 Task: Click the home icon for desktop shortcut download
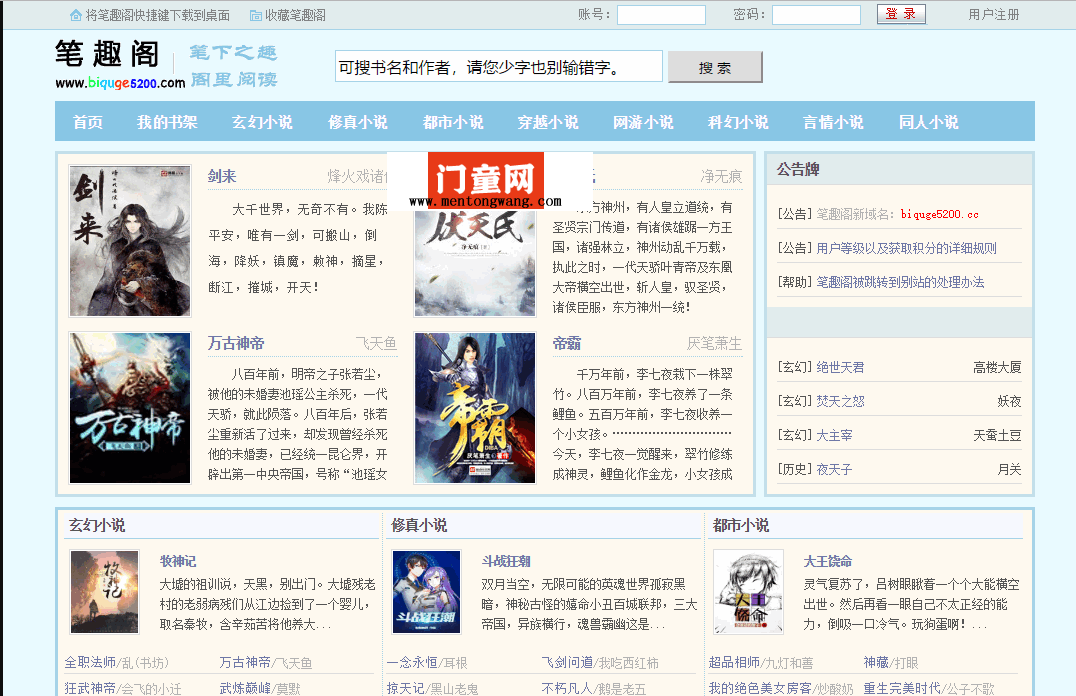point(76,15)
